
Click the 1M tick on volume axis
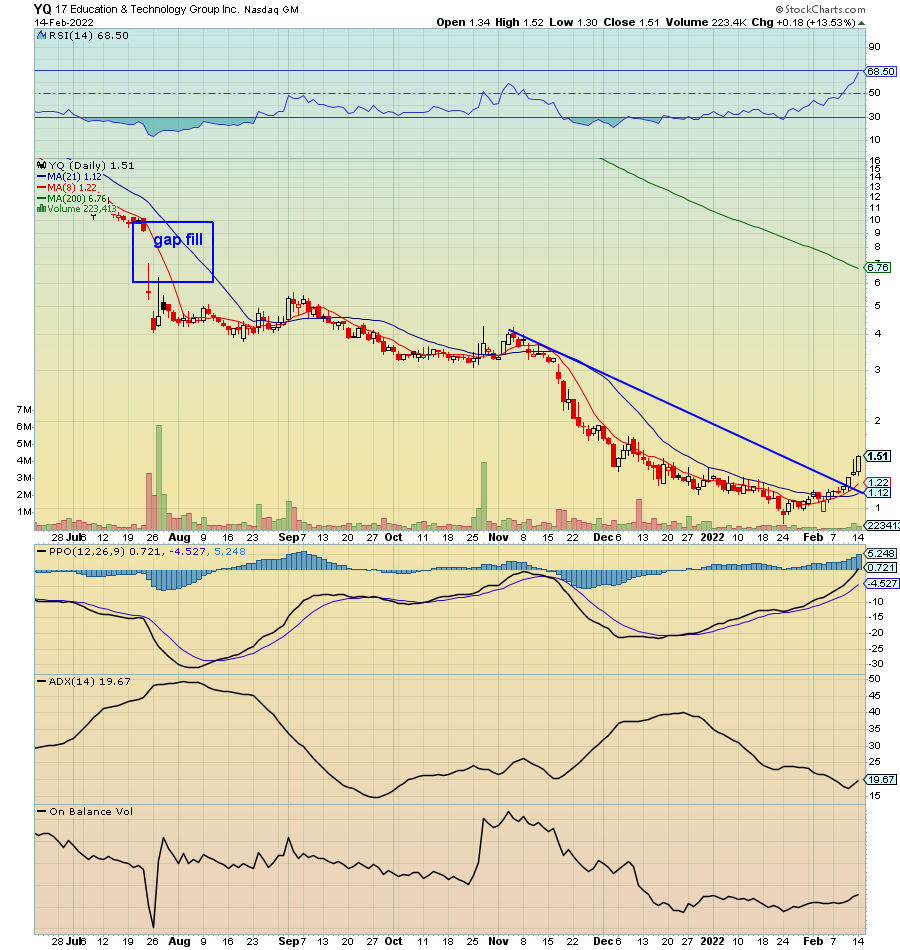click(24, 512)
